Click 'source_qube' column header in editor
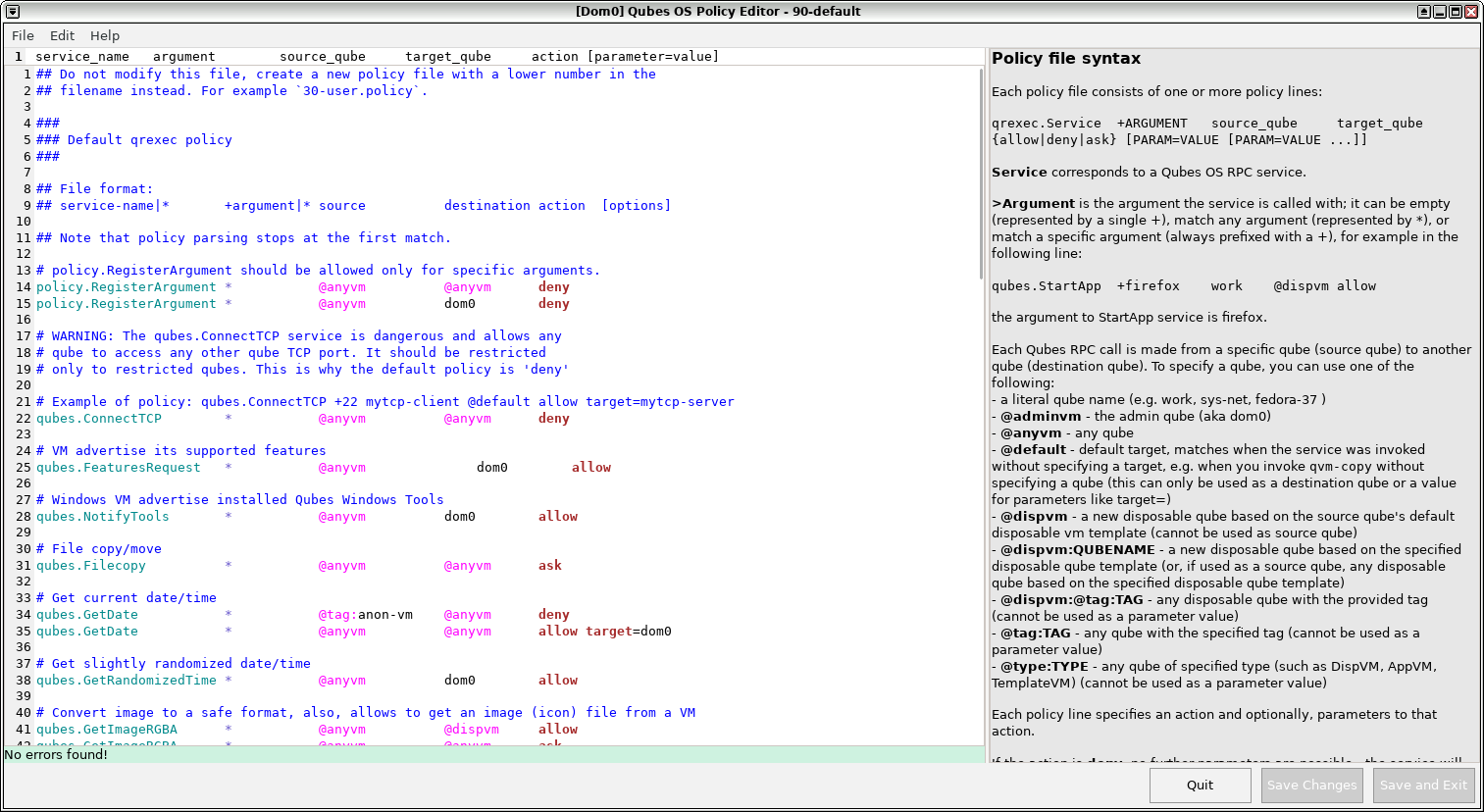 coord(323,56)
